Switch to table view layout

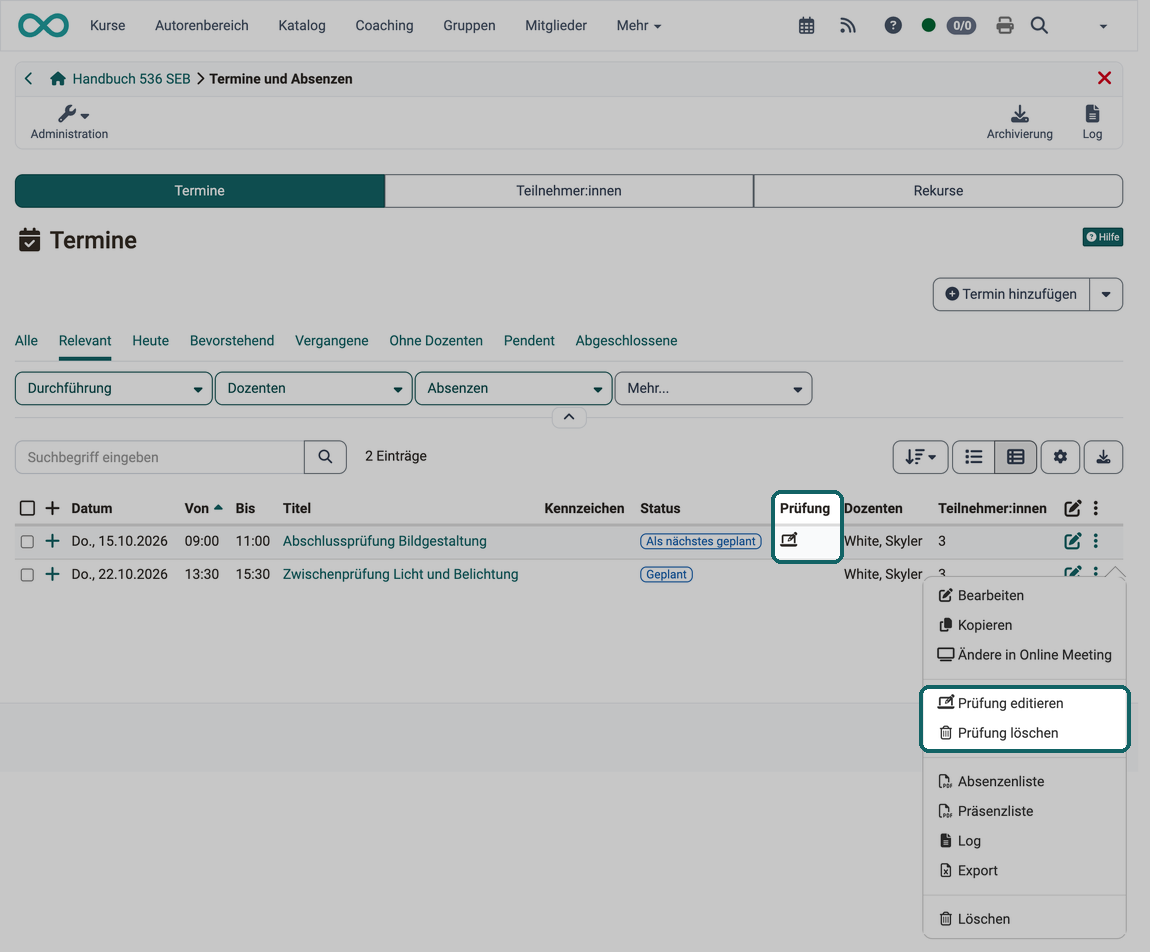(x=1015, y=457)
